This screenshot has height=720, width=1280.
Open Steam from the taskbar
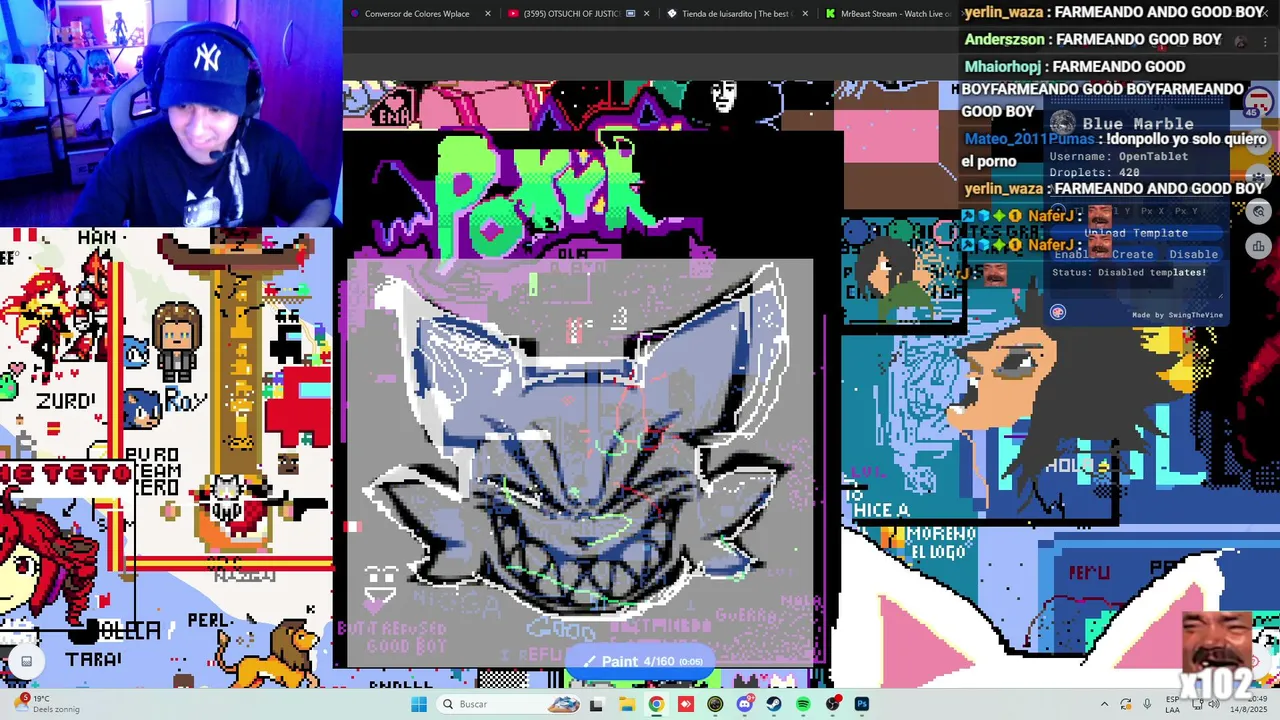click(x=774, y=704)
